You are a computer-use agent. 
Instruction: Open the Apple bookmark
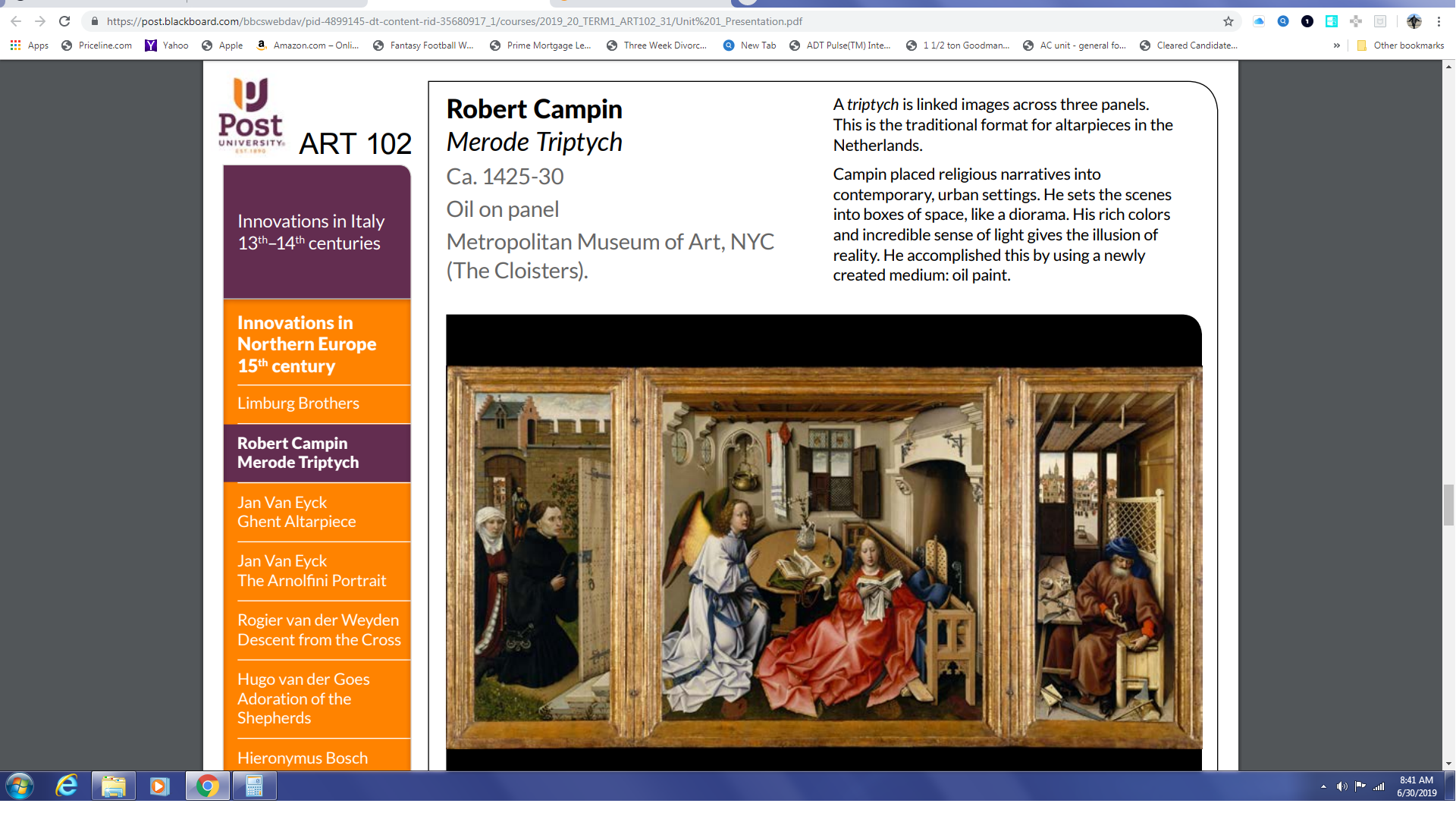click(222, 45)
